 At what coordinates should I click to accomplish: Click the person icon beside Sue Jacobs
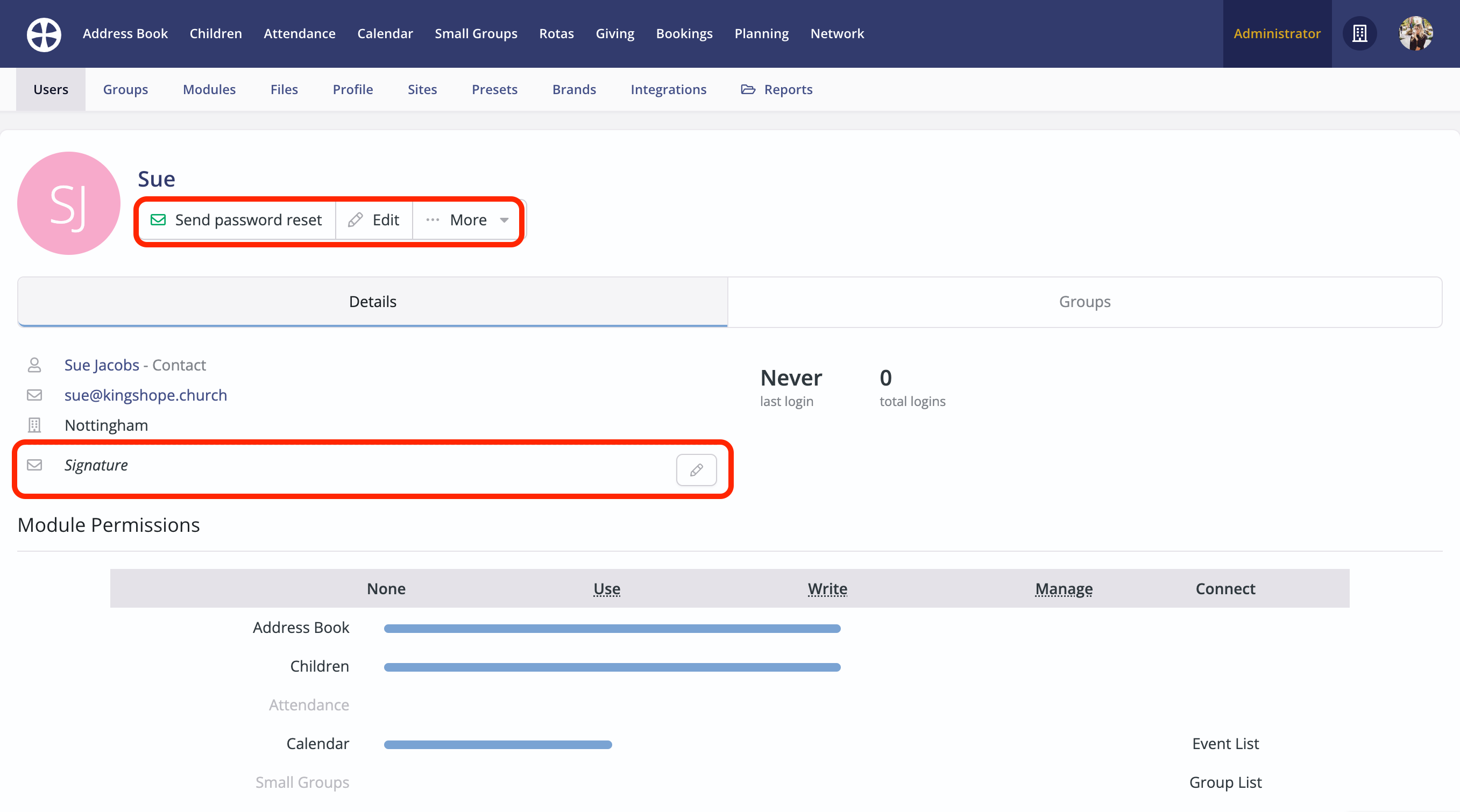pyautogui.click(x=34, y=365)
